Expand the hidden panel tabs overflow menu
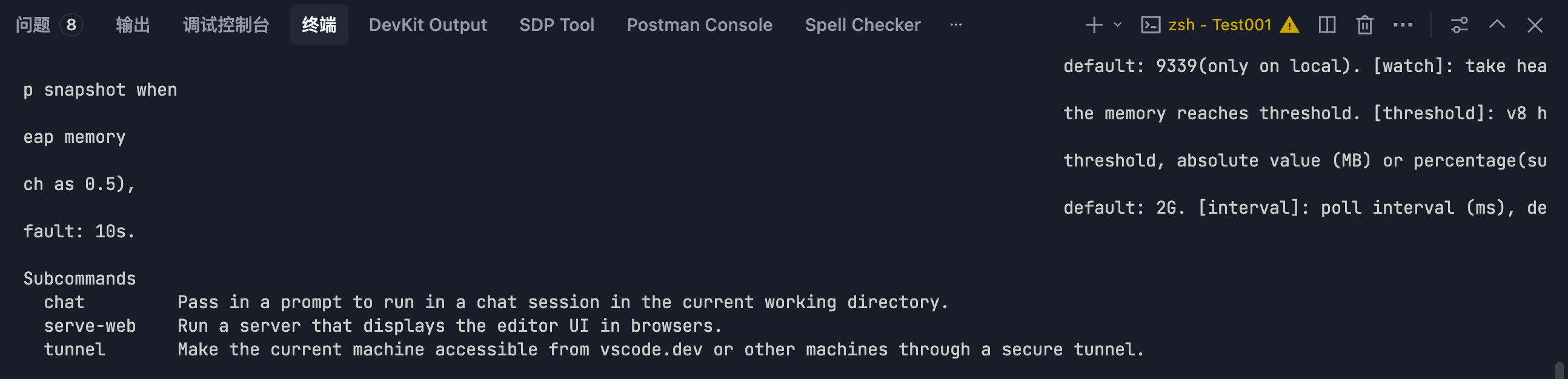This screenshot has height=379, width=1568. coord(955,25)
